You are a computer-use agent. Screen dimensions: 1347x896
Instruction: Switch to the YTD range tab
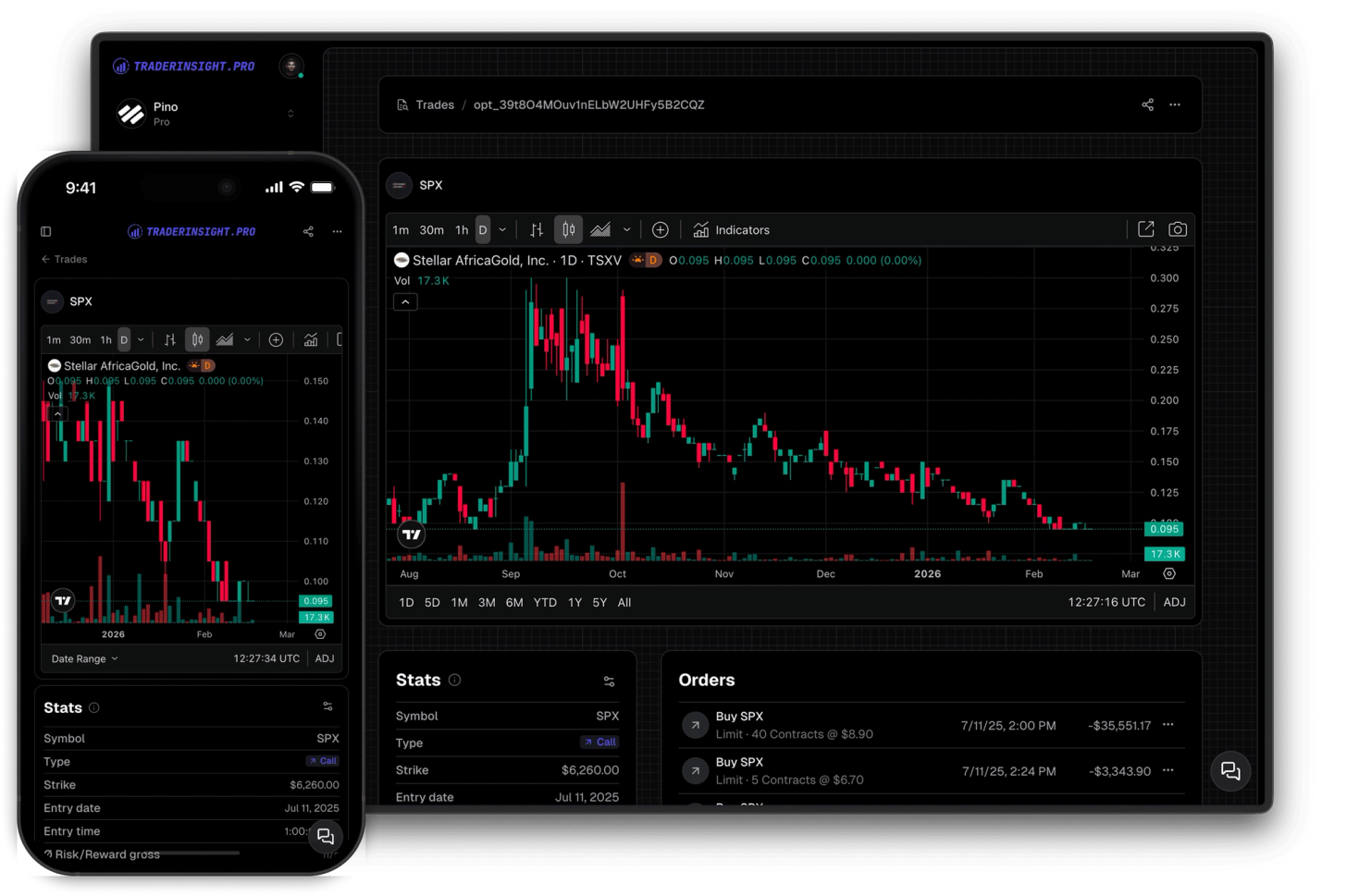[x=545, y=602]
